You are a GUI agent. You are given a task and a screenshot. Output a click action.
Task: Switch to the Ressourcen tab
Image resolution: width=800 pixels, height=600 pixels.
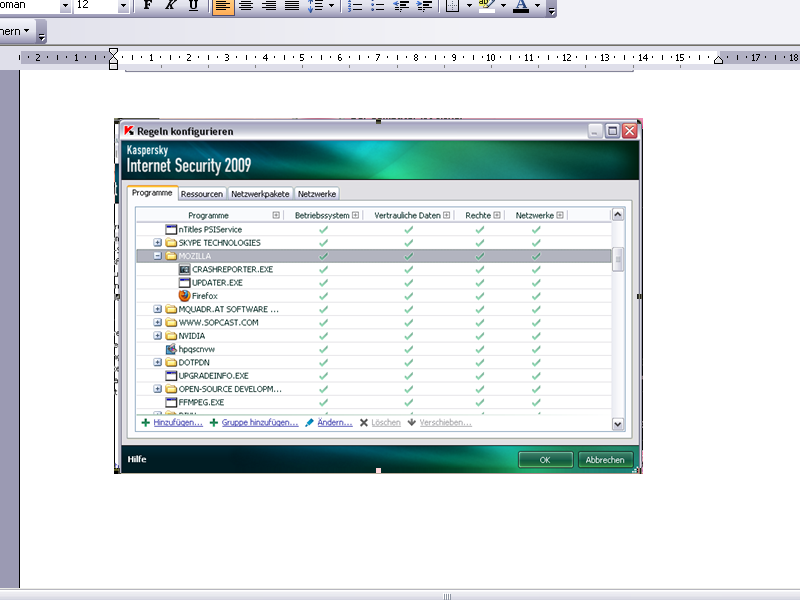(x=202, y=194)
